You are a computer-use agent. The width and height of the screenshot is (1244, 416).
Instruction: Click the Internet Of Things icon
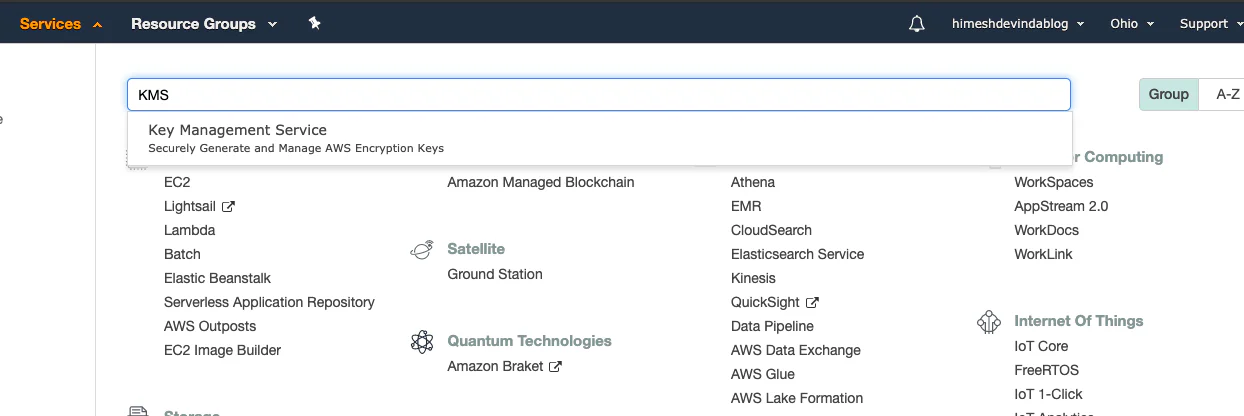click(989, 322)
